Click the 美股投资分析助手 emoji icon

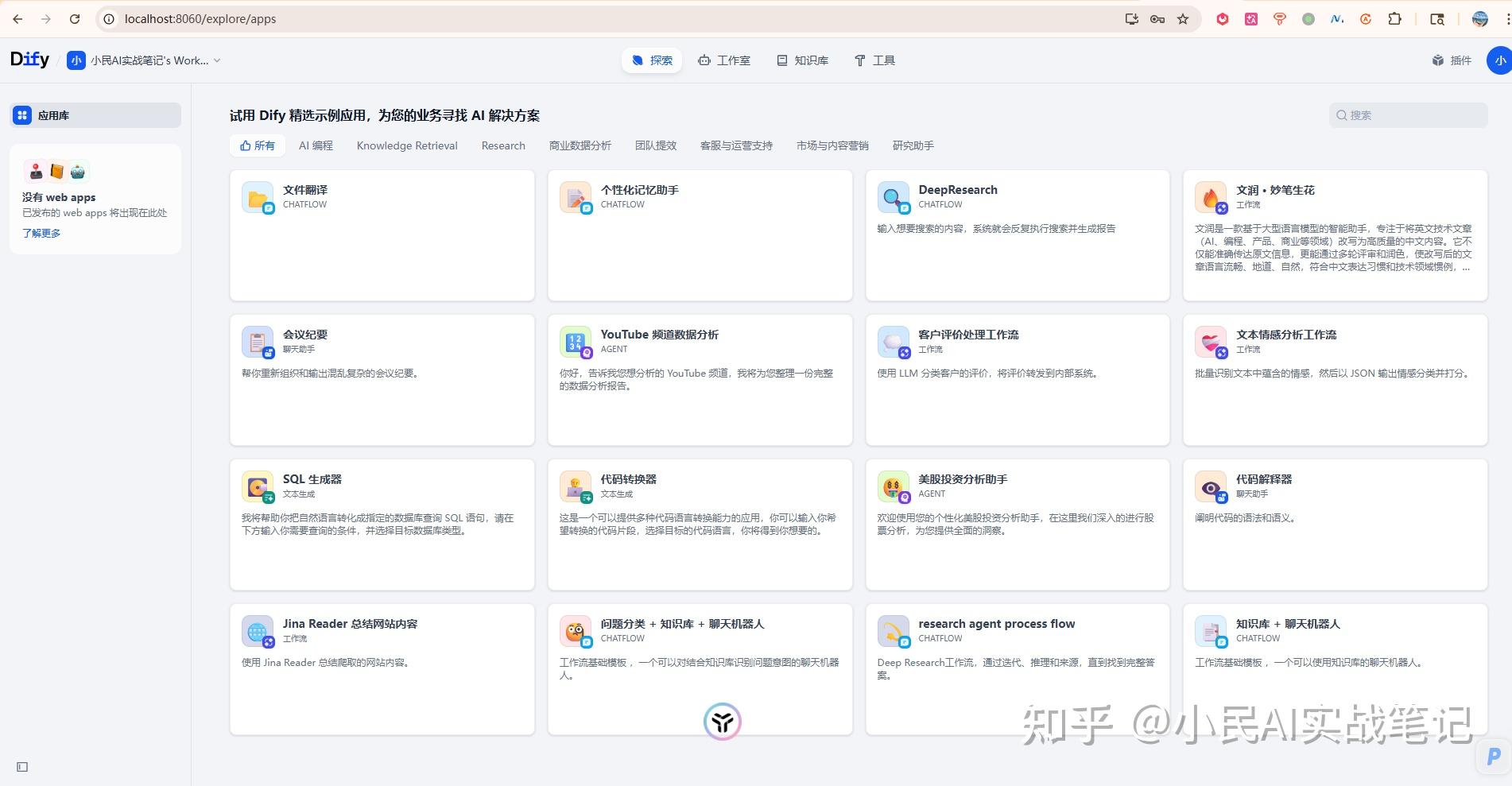(893, 486)
